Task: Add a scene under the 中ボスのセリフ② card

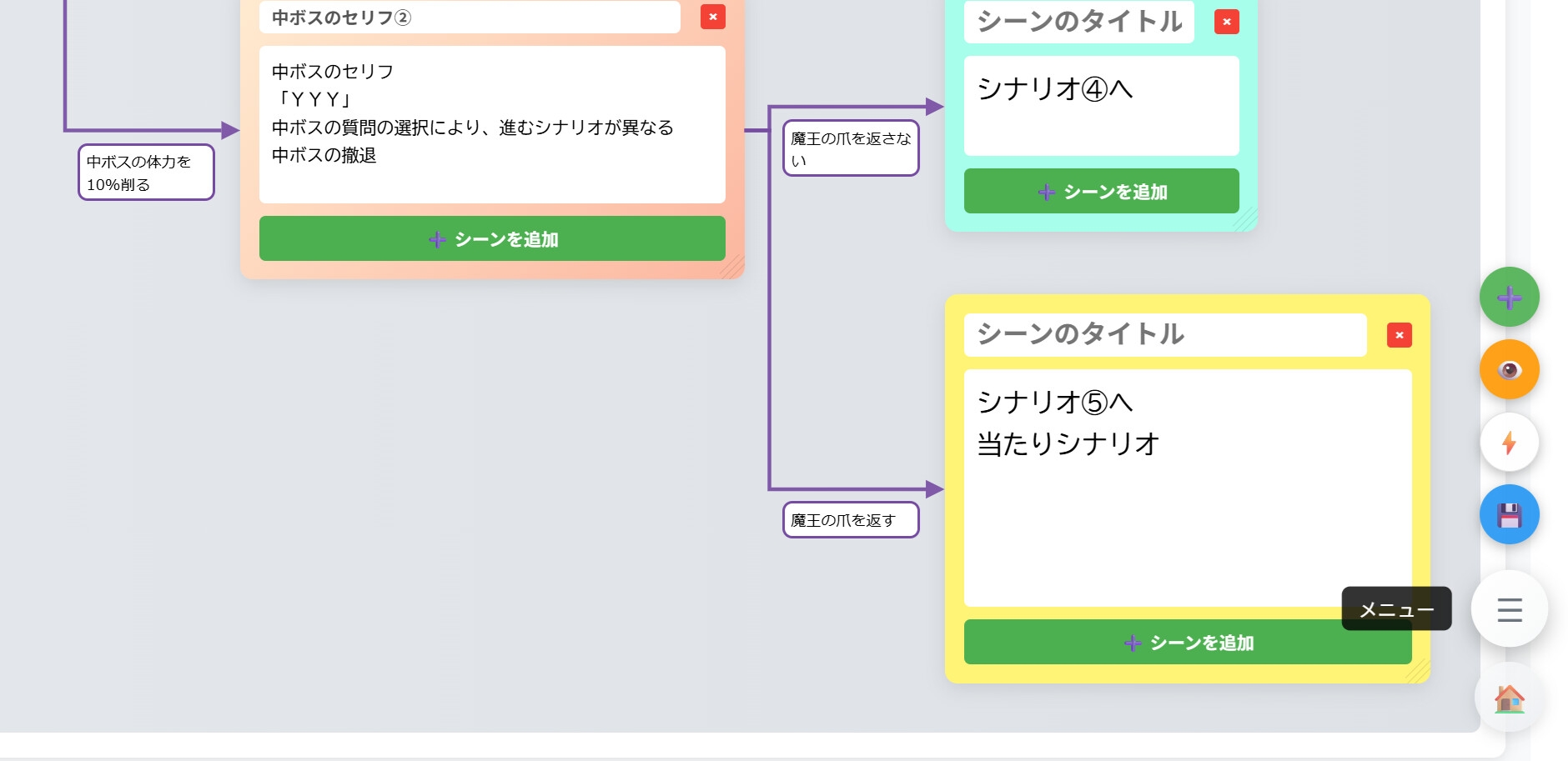Action: pyautogui.click(x=492, y=238)
